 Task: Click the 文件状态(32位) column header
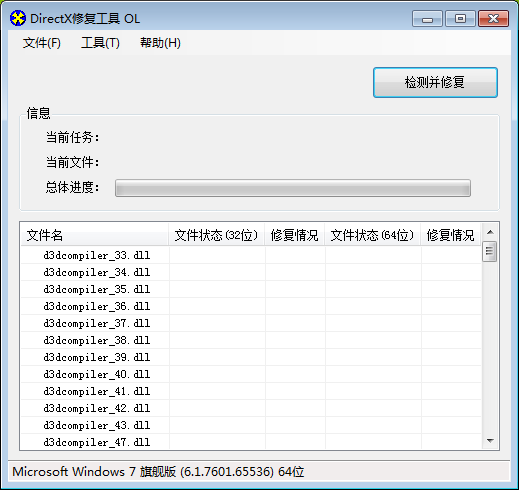coord(217,235)
